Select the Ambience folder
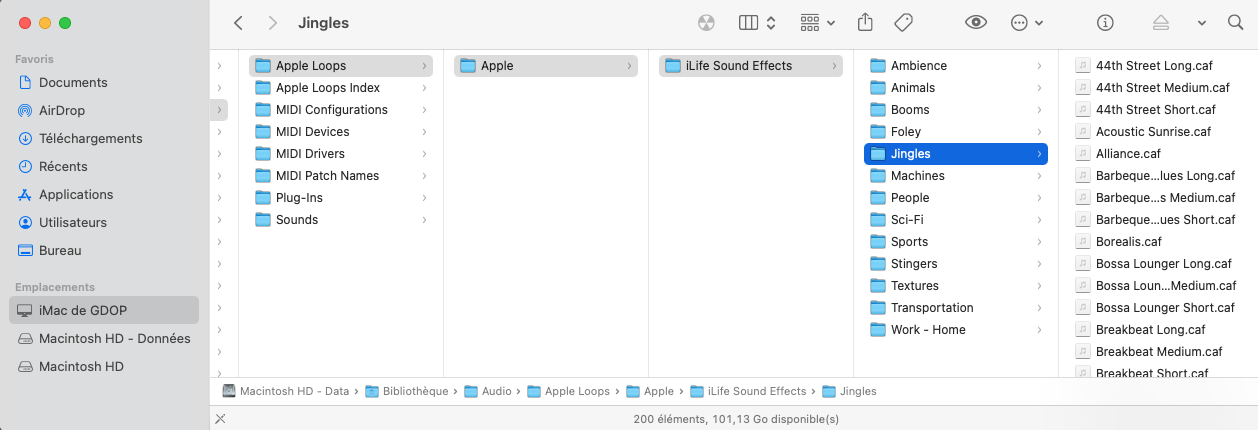The image size is (1258, 430). [956, 66]
